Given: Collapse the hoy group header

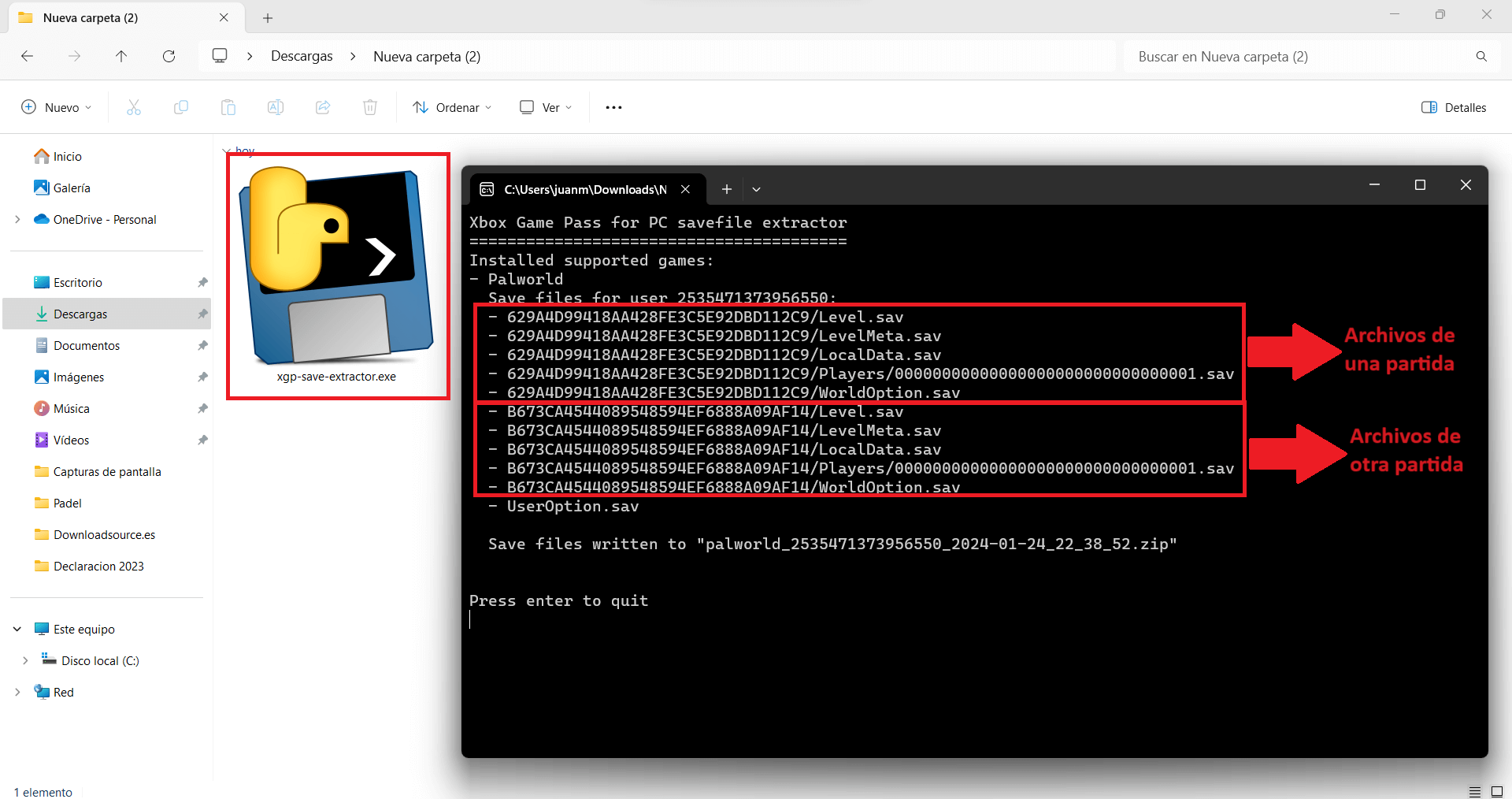Looking at the screenshot, I should tap(227, 151).
